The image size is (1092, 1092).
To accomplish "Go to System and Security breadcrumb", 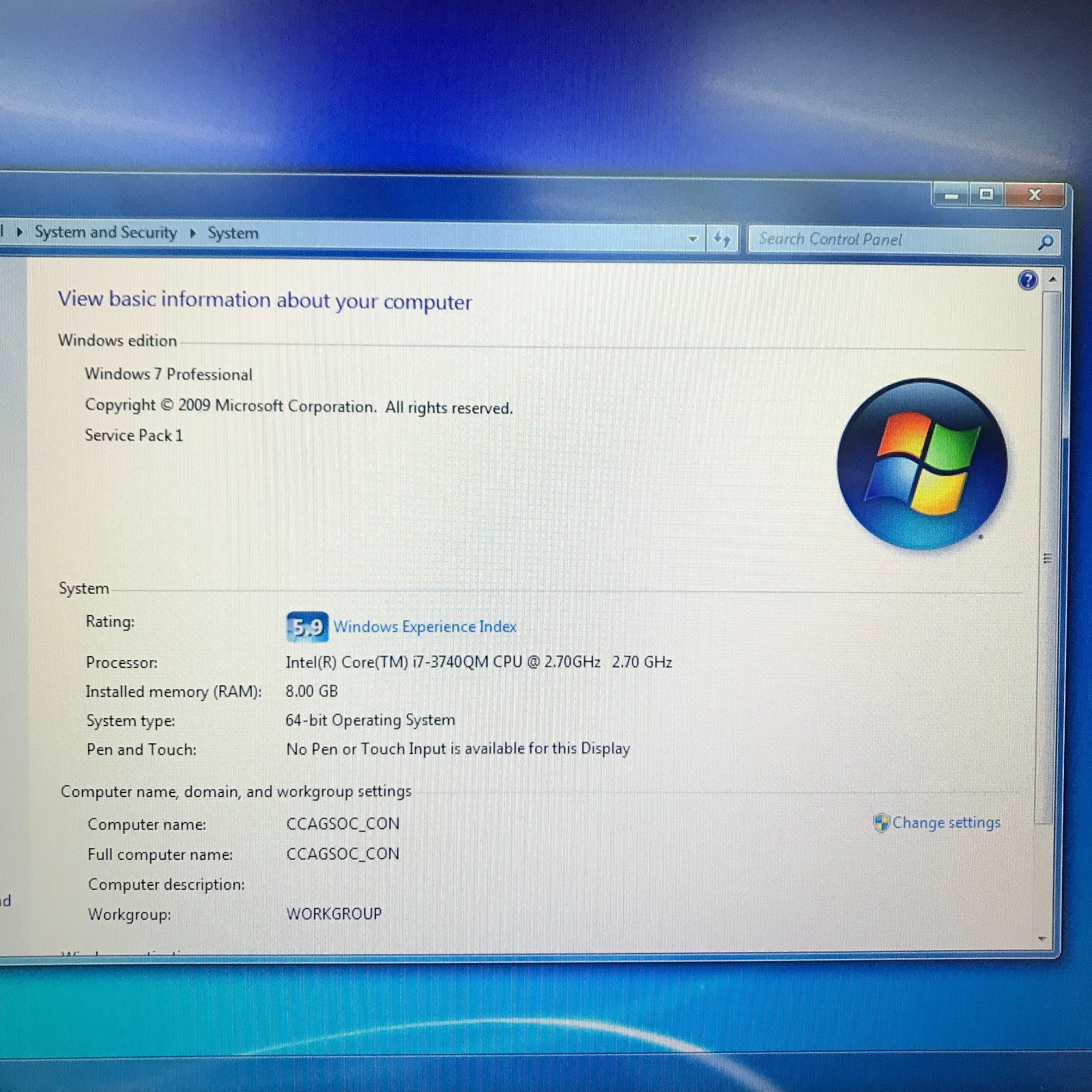I will (106, 232).
